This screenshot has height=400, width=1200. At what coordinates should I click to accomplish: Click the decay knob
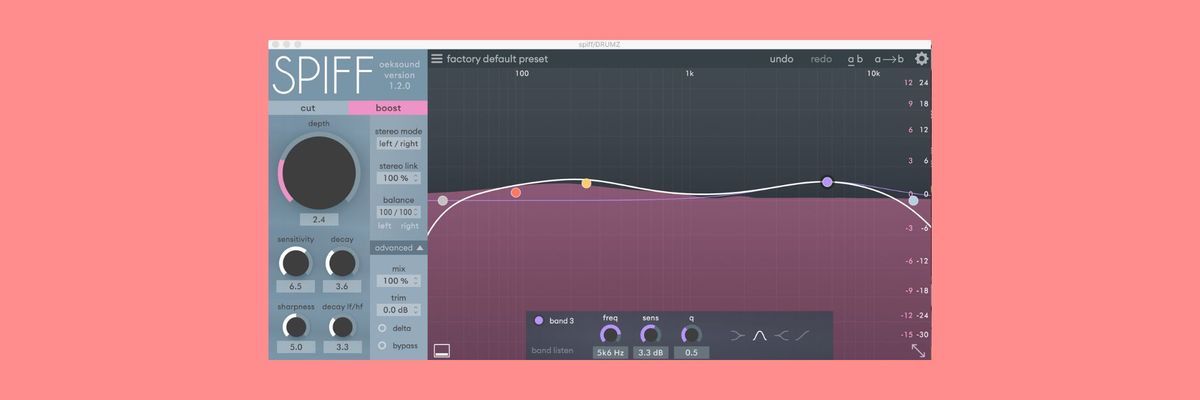[x=341, y=263]
